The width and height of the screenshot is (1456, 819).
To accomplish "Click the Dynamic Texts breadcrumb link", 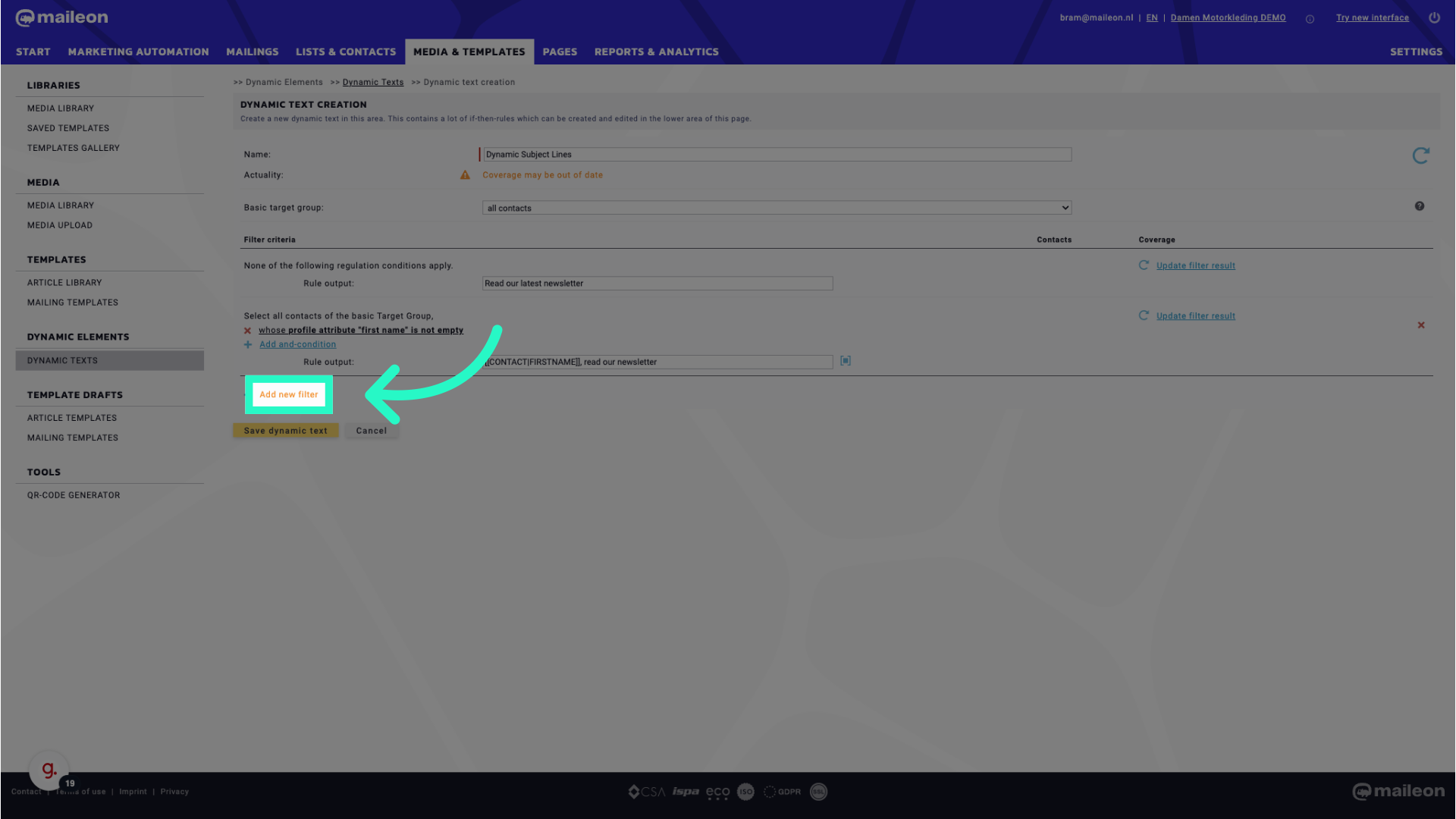I will tap(373, 82).
